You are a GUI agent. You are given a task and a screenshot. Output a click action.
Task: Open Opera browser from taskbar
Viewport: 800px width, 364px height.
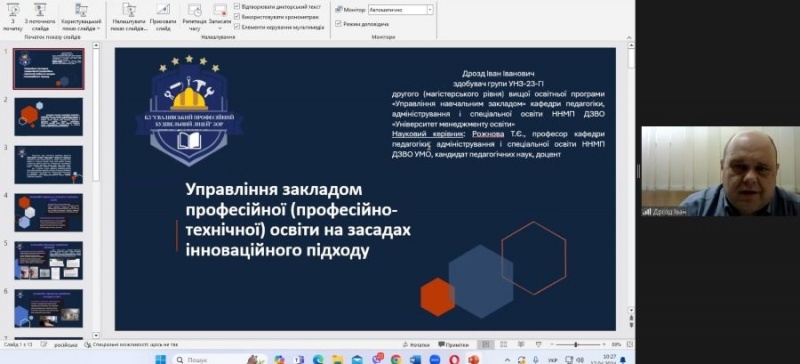click(454, 359)
